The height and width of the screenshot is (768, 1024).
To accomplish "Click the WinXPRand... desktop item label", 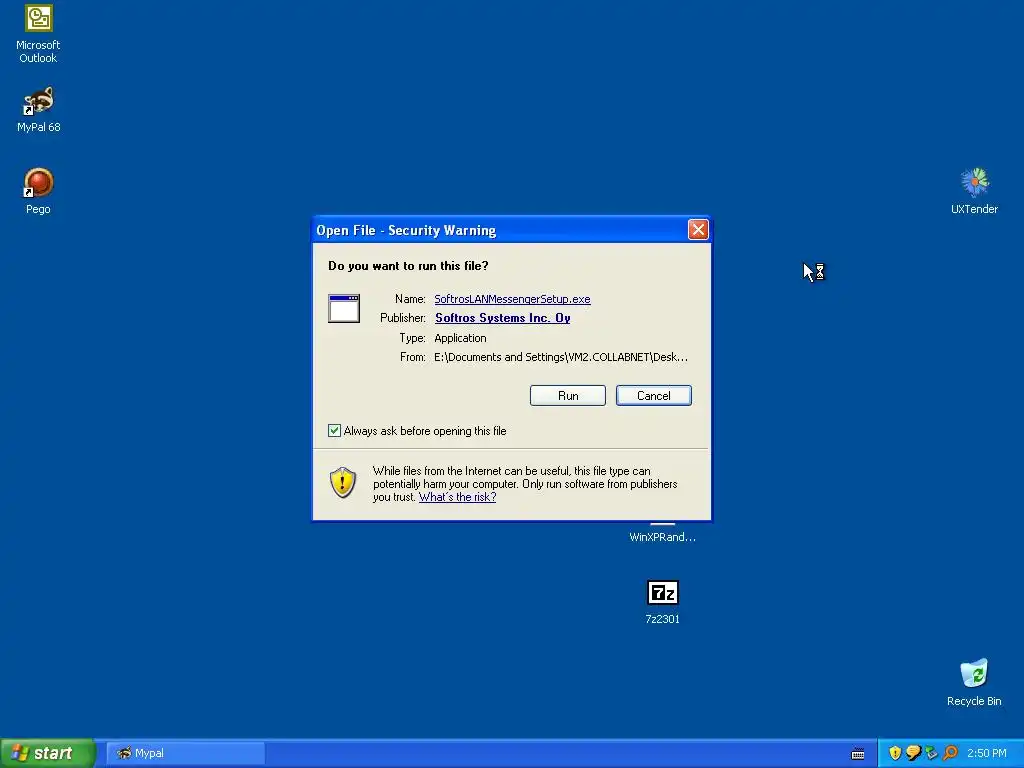I will click(662, 537).
